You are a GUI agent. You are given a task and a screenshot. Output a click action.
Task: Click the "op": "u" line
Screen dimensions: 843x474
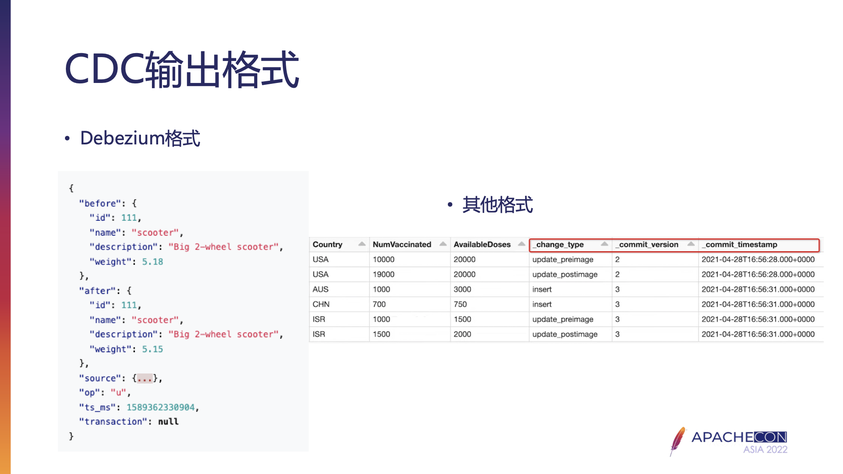click(105, 393)
